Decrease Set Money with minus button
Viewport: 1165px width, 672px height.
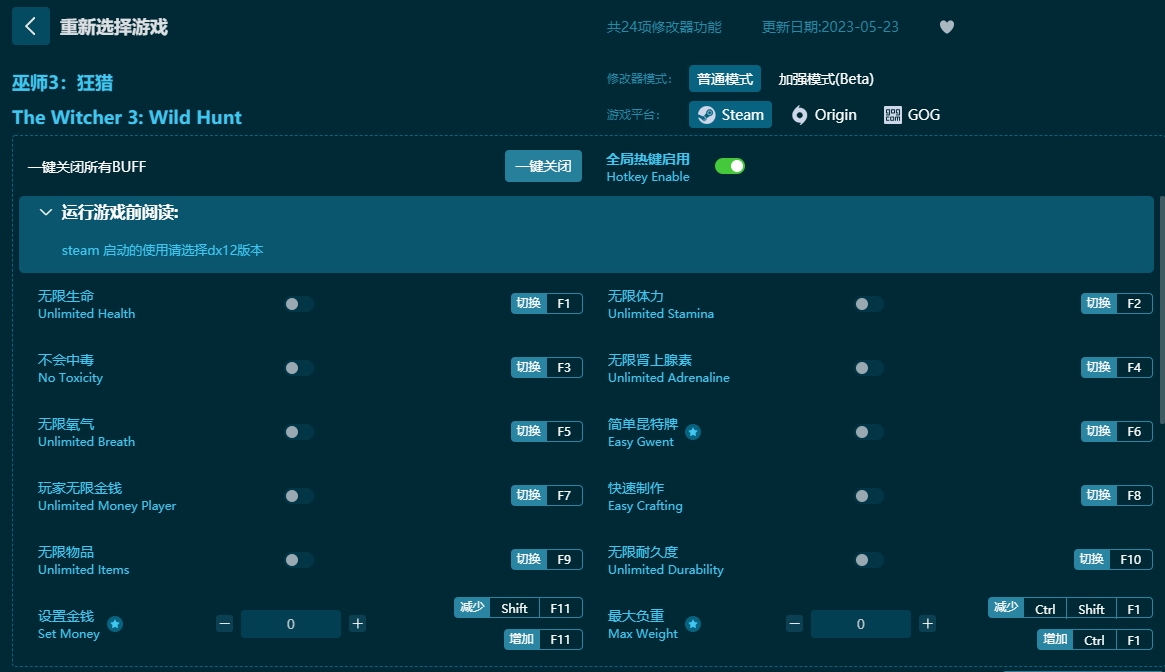[225, 624]
